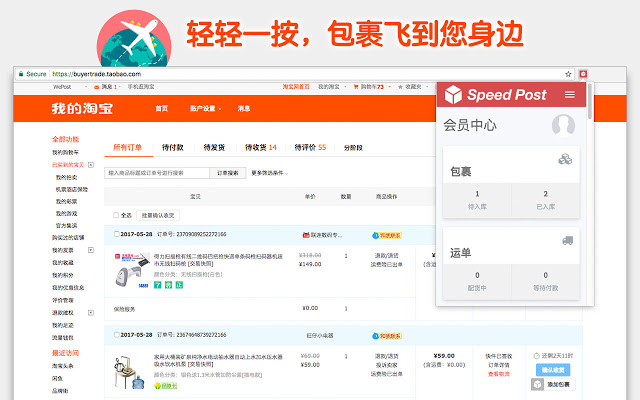The height and width of the screenshot is (400, 640).
Task: Switch to the 待发货 tab
Action: click(x=214, y=147)
